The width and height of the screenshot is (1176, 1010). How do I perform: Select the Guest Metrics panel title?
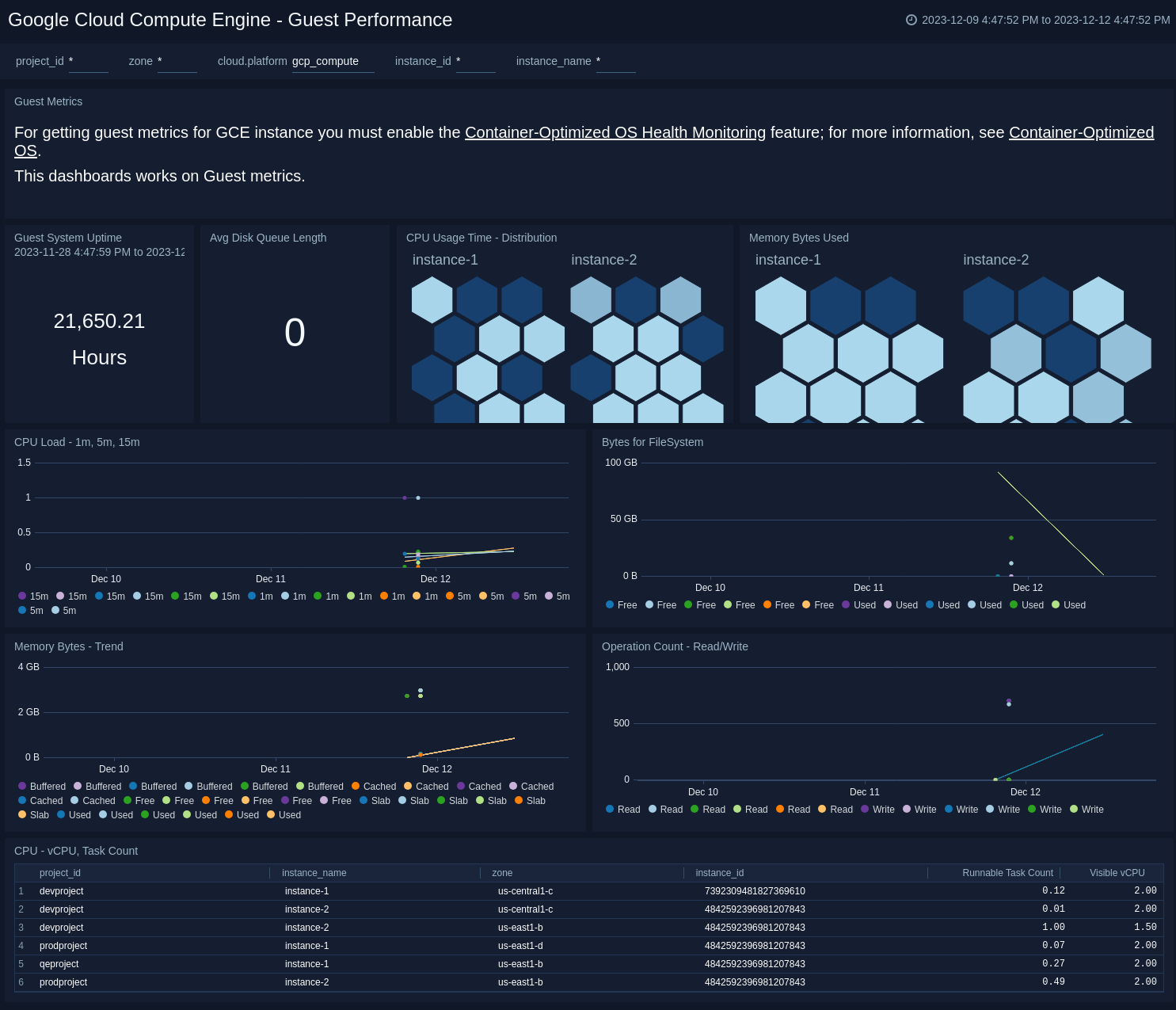tap(48, 101)
